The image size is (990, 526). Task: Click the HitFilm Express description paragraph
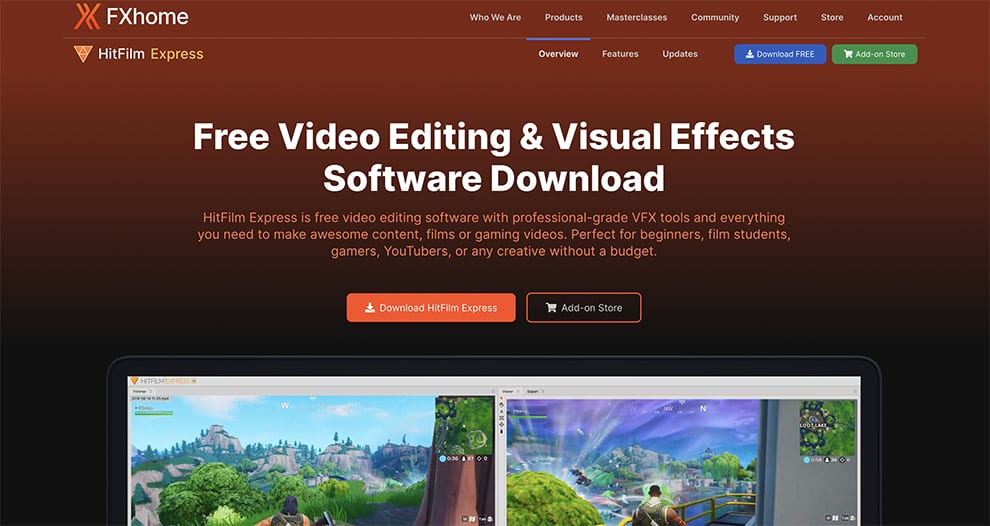[494, 234]
